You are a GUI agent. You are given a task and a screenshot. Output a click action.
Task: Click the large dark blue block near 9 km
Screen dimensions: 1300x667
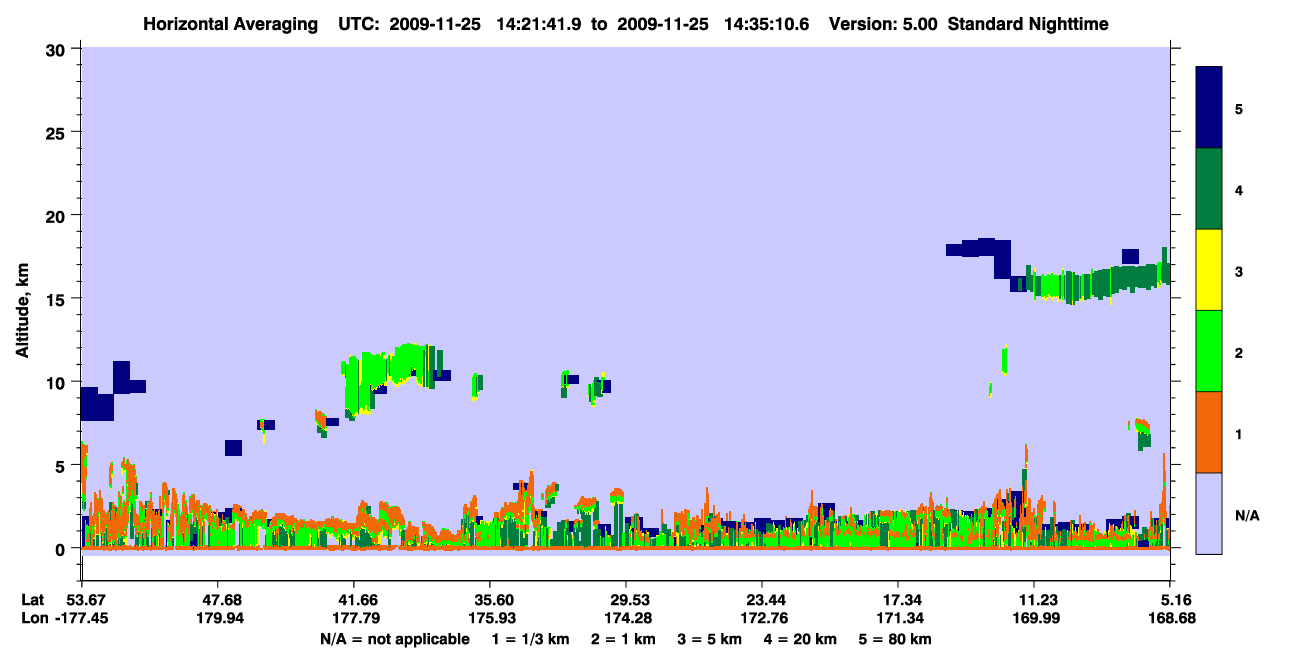(x=97, y=405)
